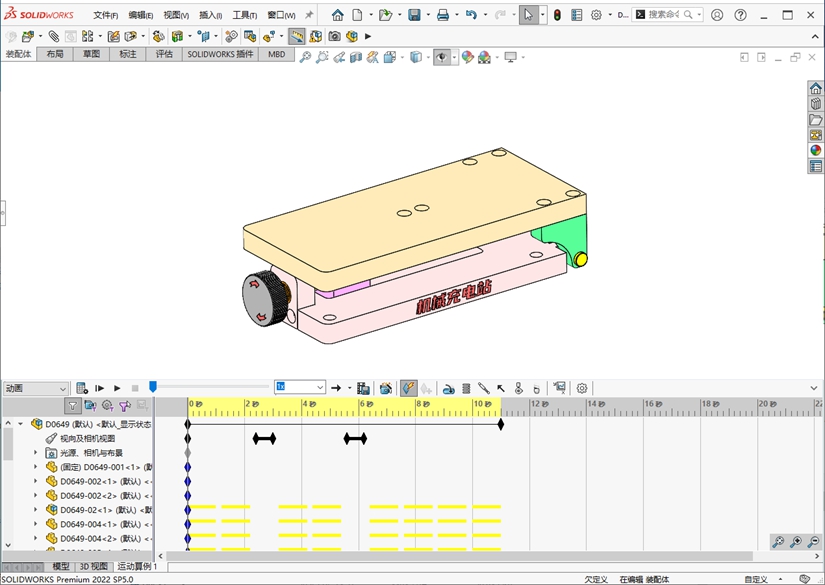Click the end keyframe at 11 seconds
The image size is (825, 585).
[501, 424]
